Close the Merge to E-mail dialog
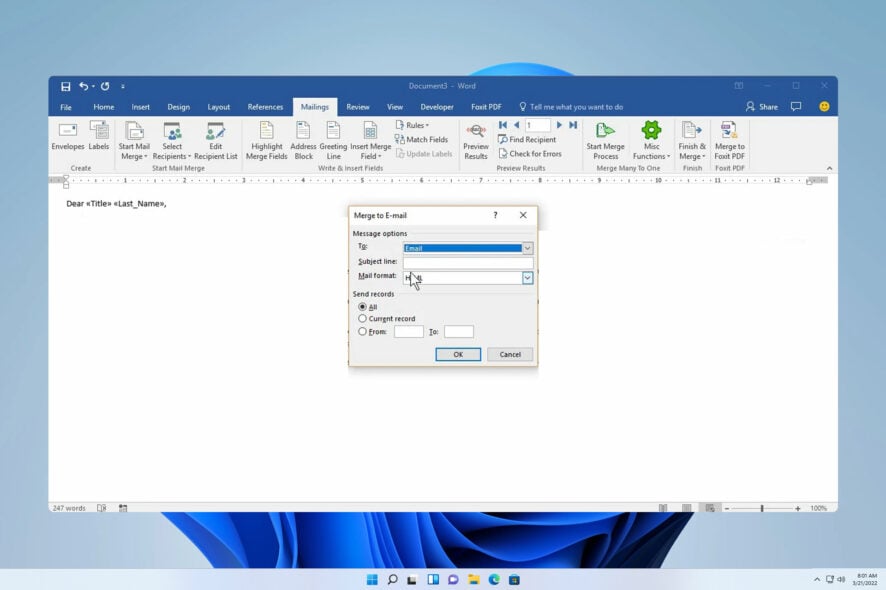The image size is (886, 590). [x=523, y=215]
